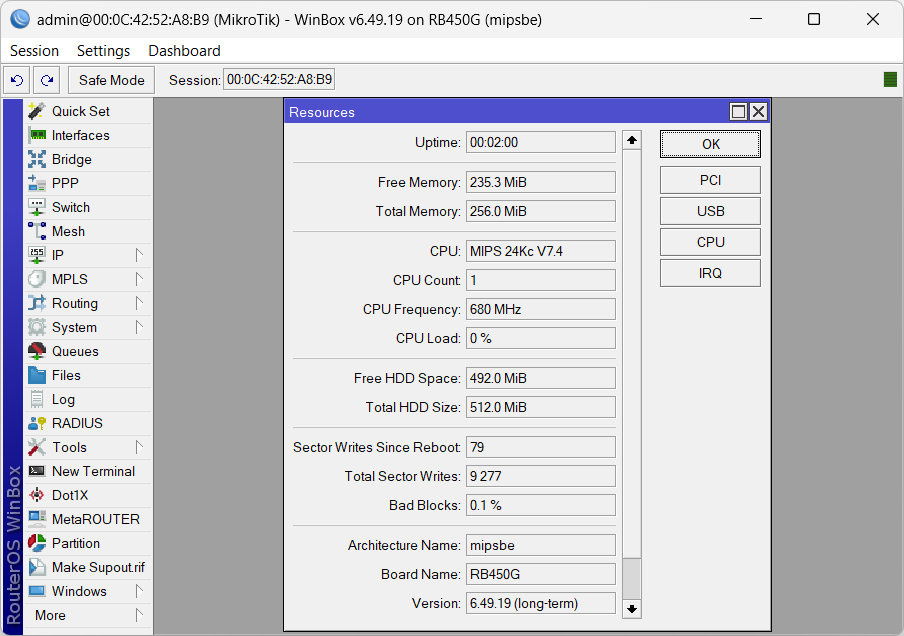Screen dimensions: 904x636
Task: Expand the MPLS submenu arrow
Action: pos(138,279)
